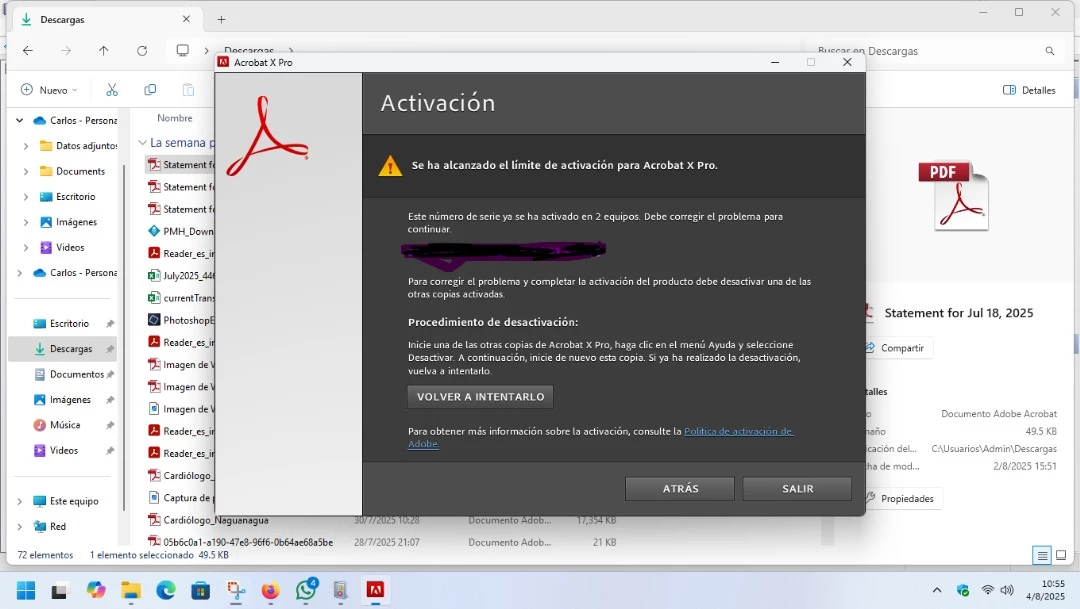Screen dimensions: 1080x609
Task: Open Snipping Tool from the taskbar
Action: click(x=236, y=590)
